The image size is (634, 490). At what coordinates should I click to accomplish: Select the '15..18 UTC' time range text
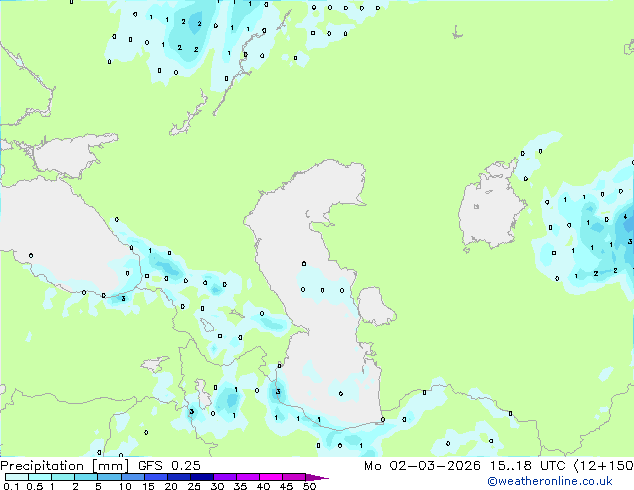527,466
